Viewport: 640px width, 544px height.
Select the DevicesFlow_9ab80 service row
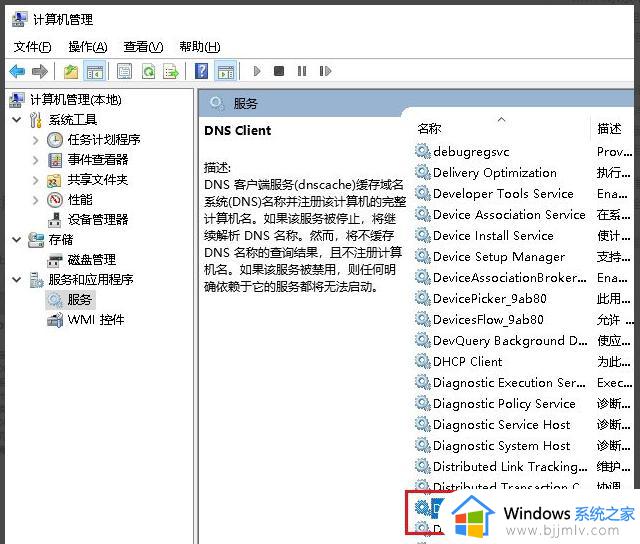(x=523, y=320)
